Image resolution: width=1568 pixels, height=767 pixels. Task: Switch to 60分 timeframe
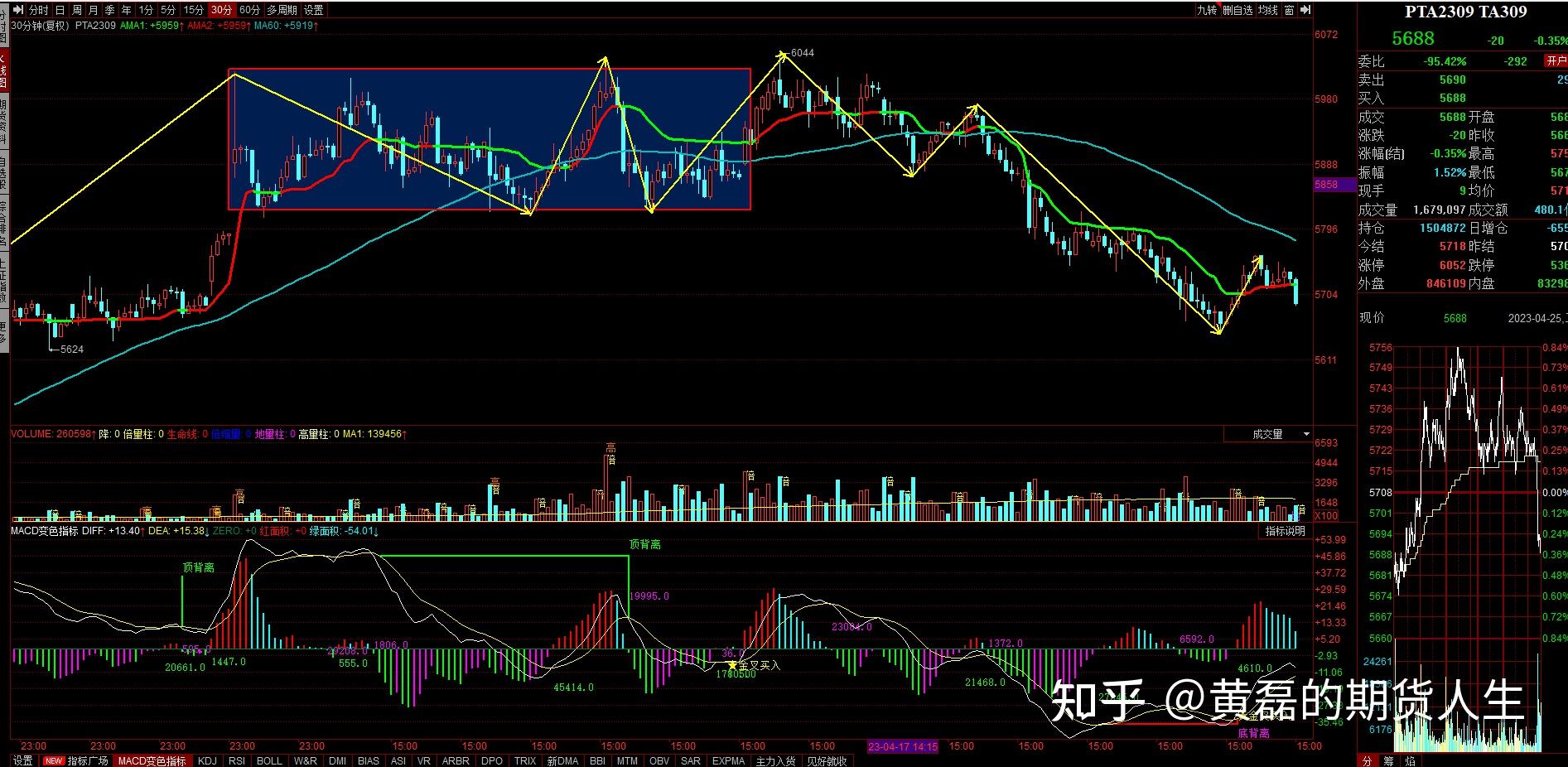tap(249, 10)
